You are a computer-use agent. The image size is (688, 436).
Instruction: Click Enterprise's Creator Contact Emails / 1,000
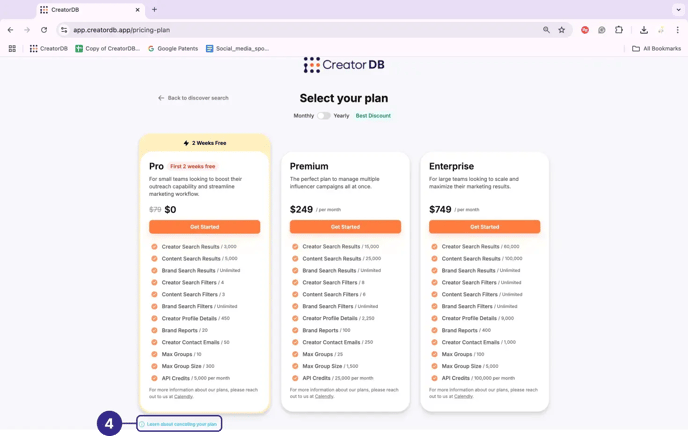coord(479,342)
